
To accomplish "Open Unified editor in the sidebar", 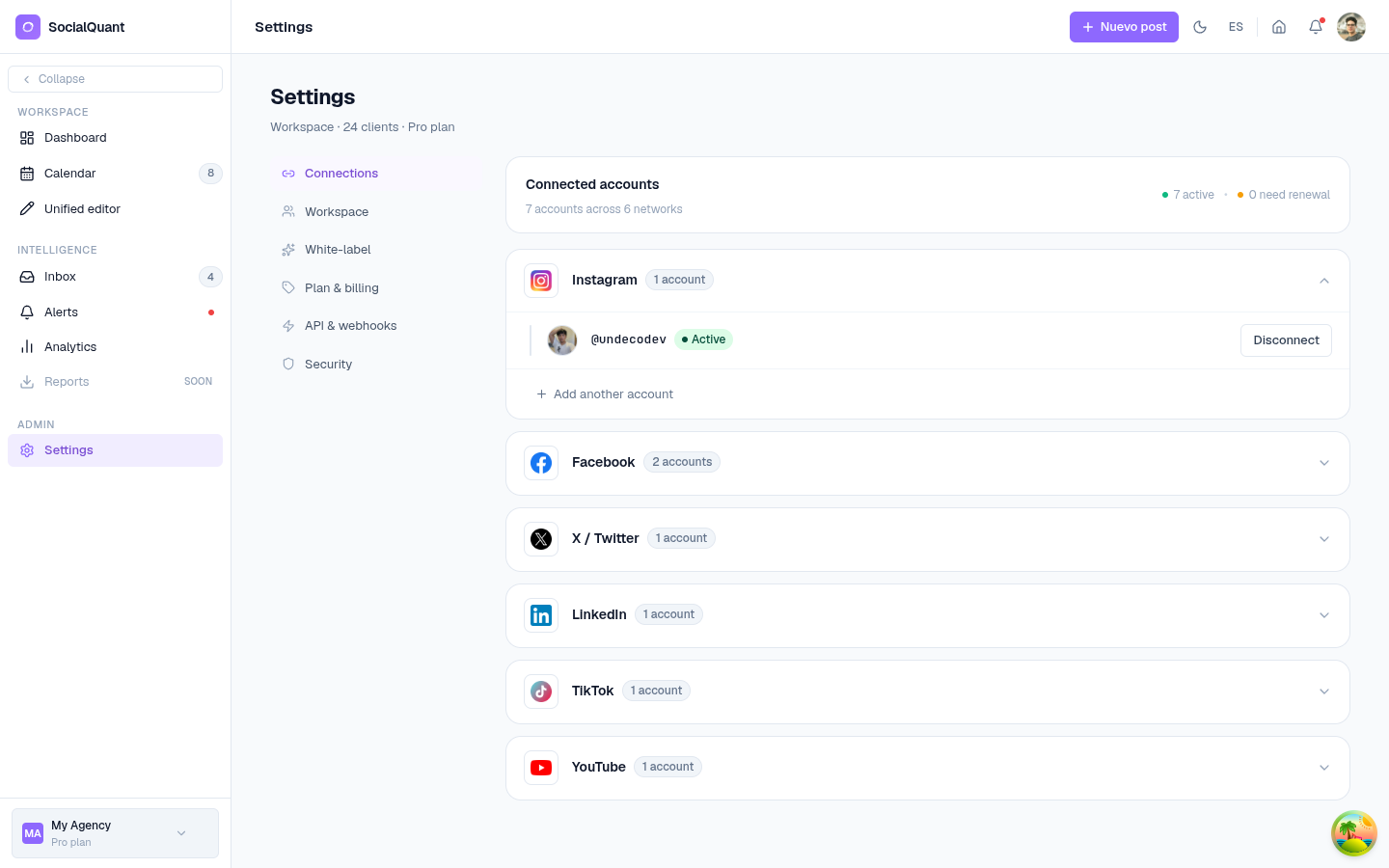I will pyautogui.click(x=115, y=209).
